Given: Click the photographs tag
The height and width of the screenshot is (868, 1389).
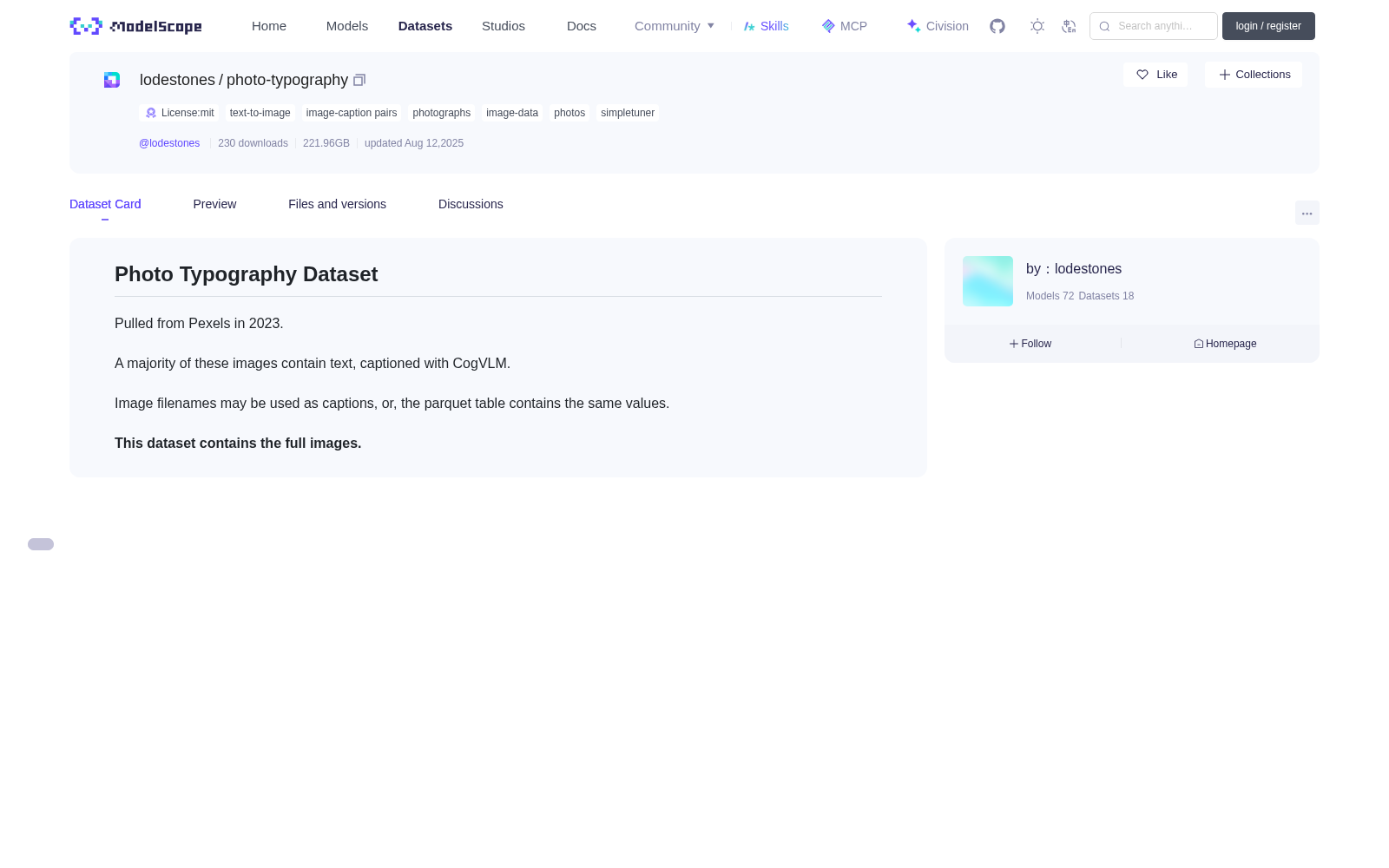Looking at the screenshot, I should click(442, 113).
